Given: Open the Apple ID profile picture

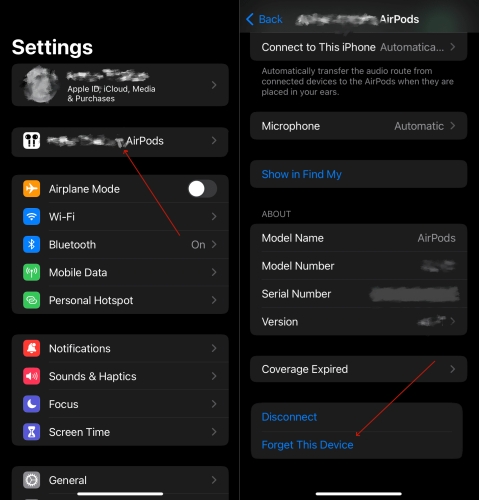Looking at the screenshot, I should (40, 85).
